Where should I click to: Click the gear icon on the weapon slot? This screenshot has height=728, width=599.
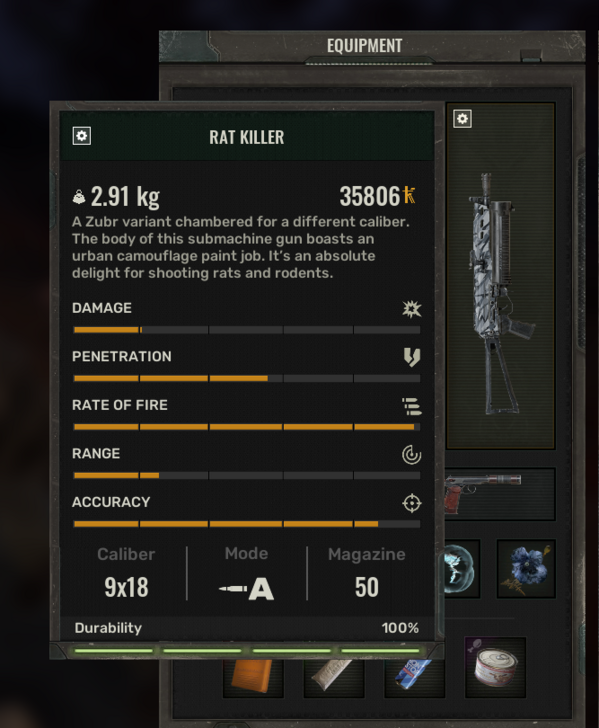pyautogui.click(x=462, y=119)
